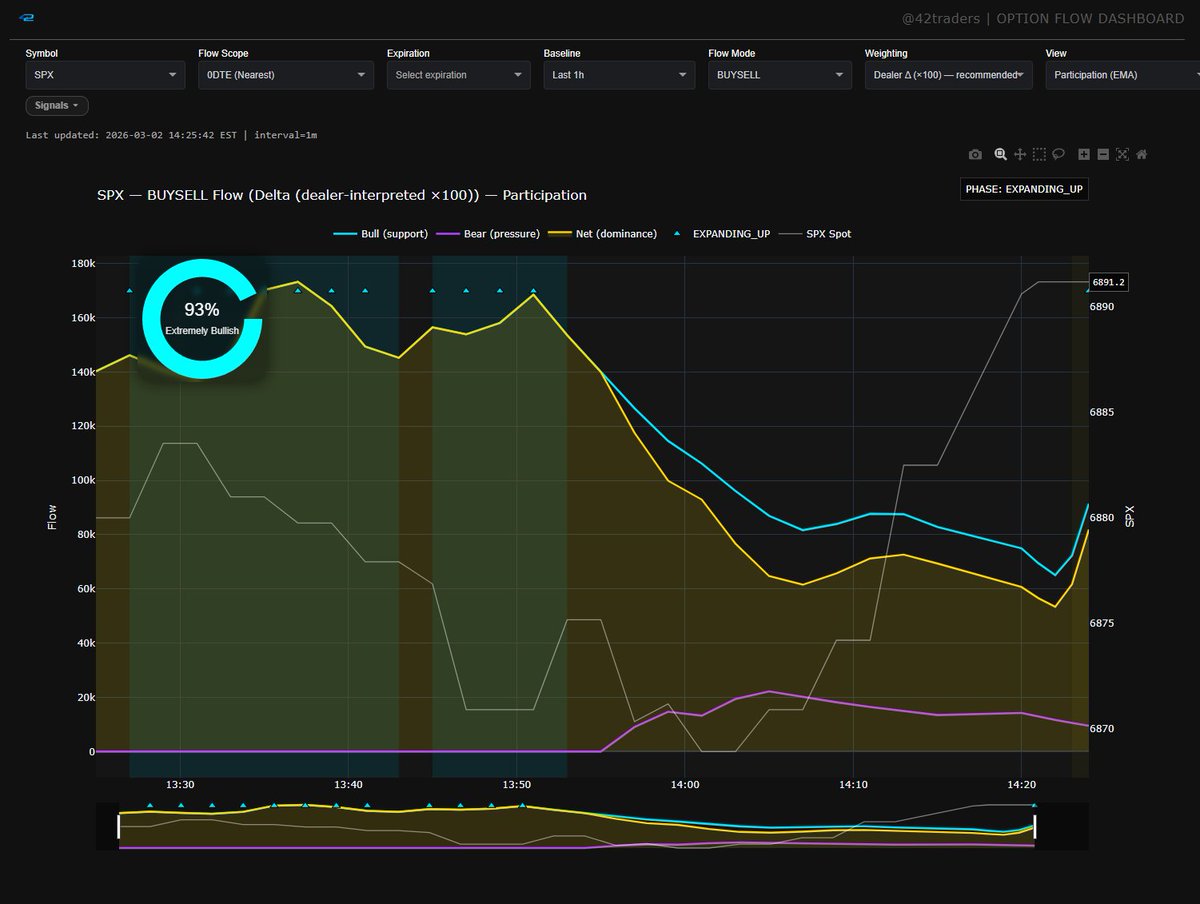Open the View dropdown Participation (EMA)
Screen dimensions: 1200x904
click(x=1122, y=75)
